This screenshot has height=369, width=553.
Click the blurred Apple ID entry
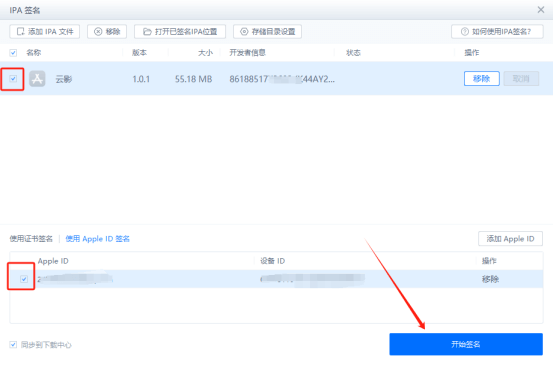pyautogui.click(x=75, y=279)
